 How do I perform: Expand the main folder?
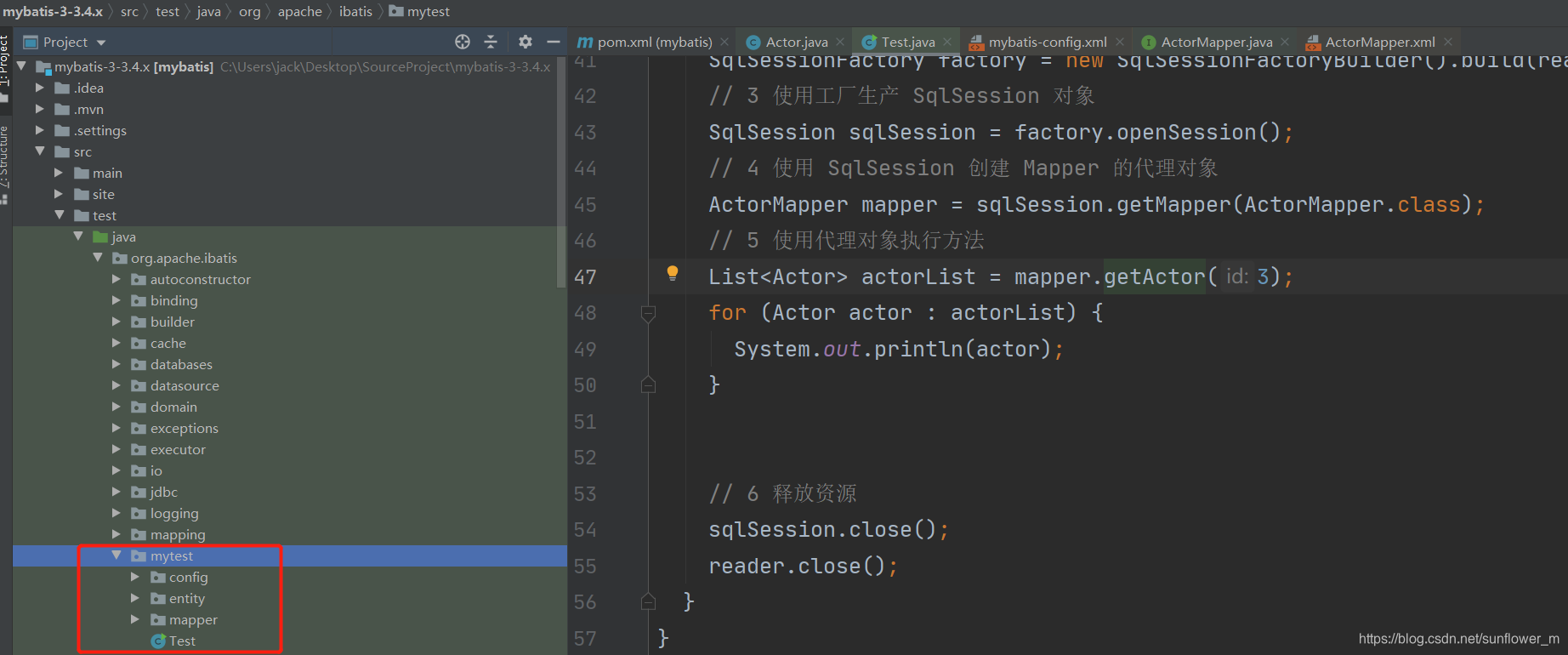click(x=59, y=173)
